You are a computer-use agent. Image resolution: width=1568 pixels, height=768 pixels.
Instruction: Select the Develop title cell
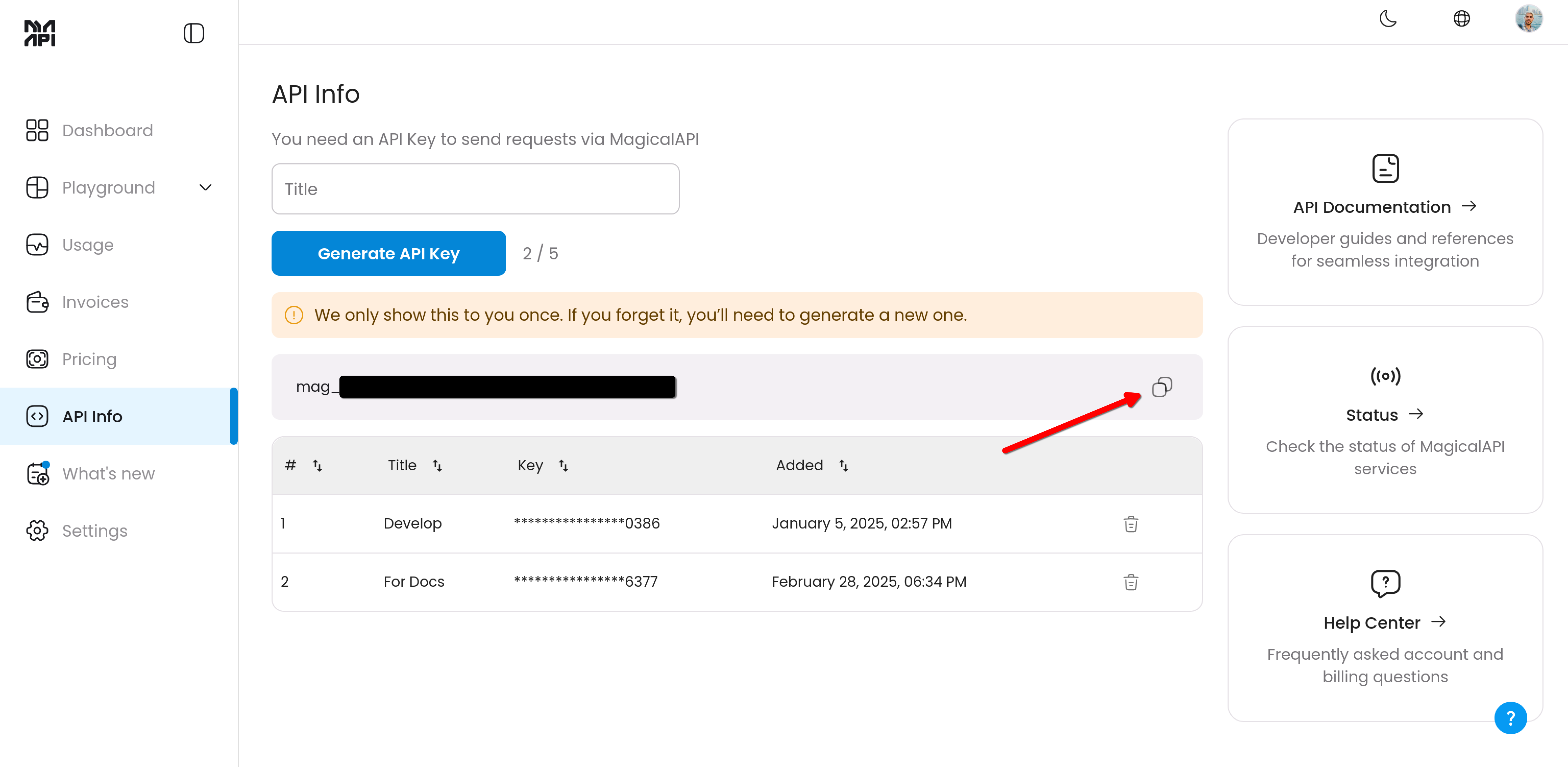(413, 524)
